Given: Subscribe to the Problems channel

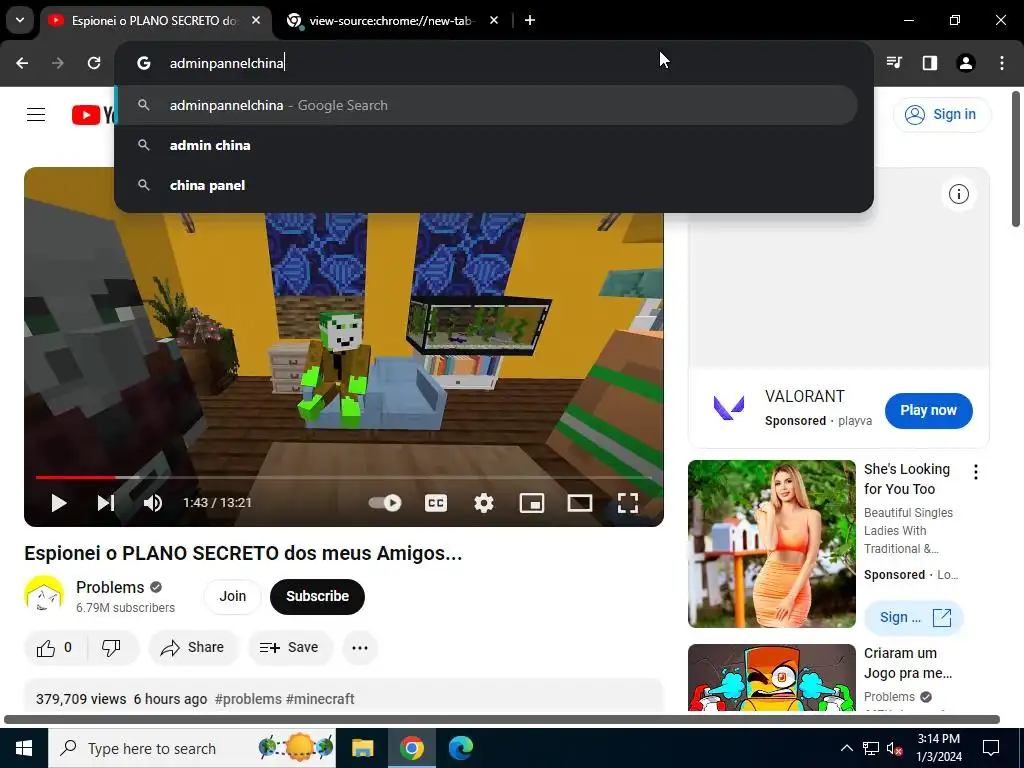Looking at the screenshot, I should click(x=317, y=596).
